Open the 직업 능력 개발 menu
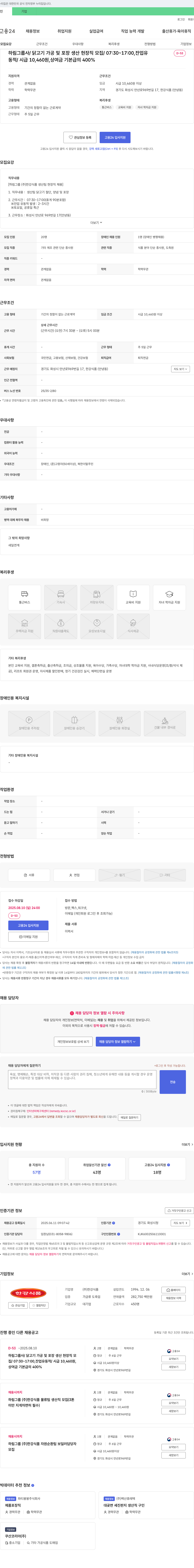The image size is (194, 1568). click(133, 31)
